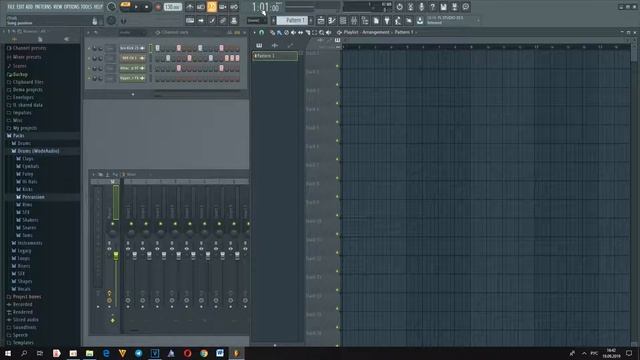Viewport: 640px width, 360px height.
Task: Toggle the step edit arrow icon
Action: tap(201, 20)
